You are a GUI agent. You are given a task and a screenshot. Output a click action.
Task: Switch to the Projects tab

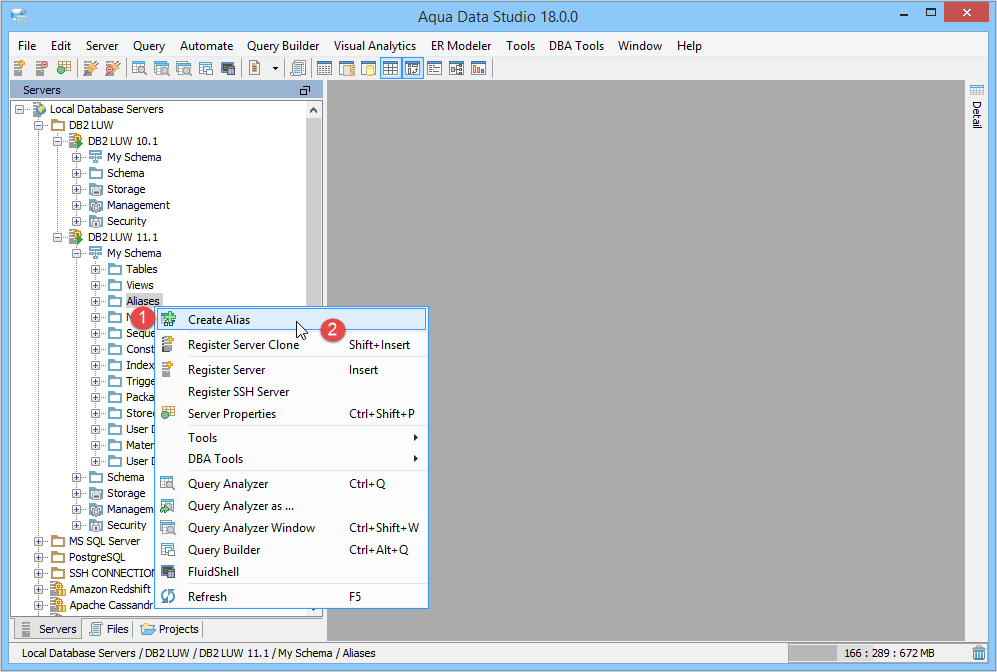pyautogui.click(x=170, y=629)
